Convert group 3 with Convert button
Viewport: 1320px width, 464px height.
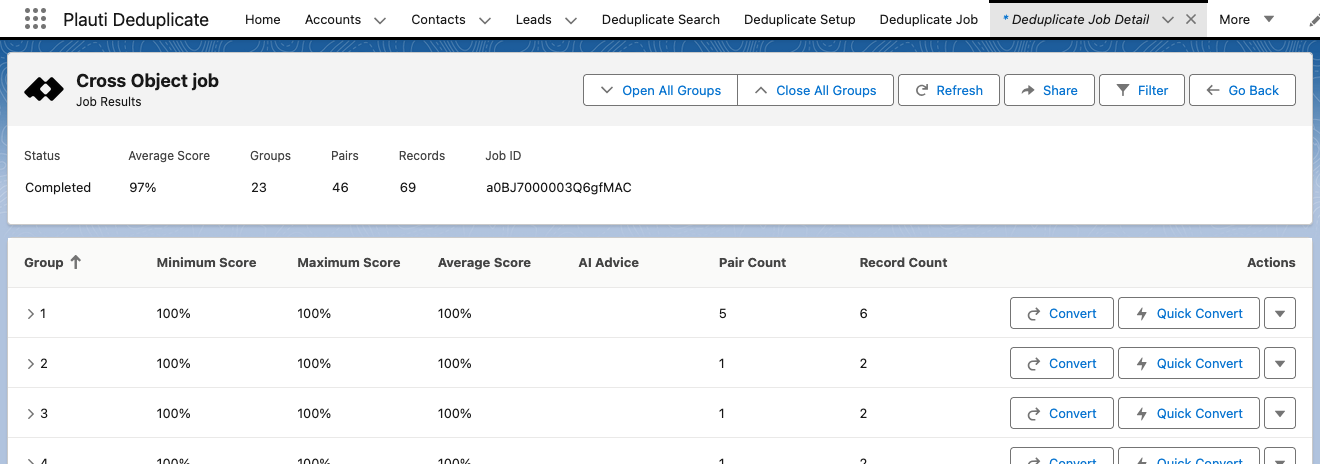[x=1062, y=413]
